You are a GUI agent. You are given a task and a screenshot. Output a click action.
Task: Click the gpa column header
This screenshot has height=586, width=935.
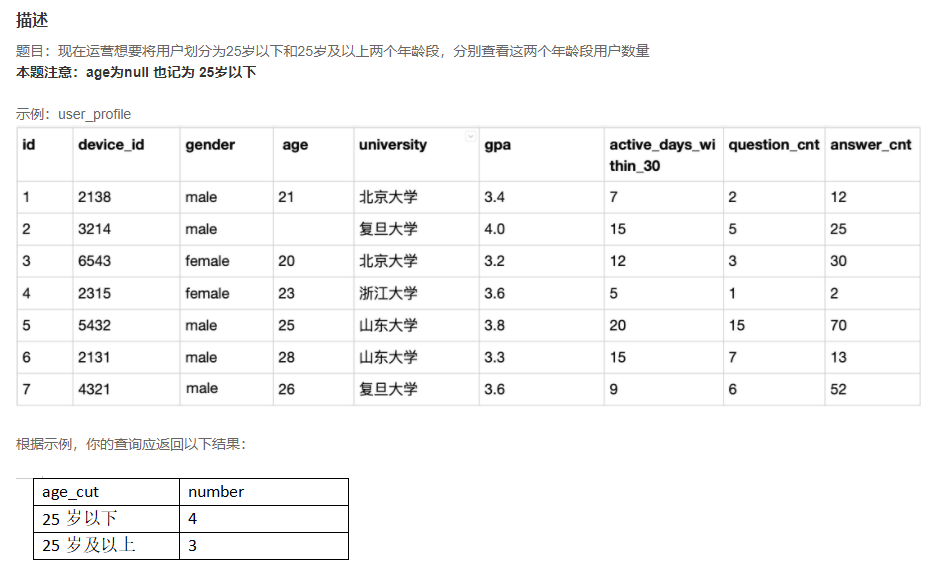tap(496, 144)
